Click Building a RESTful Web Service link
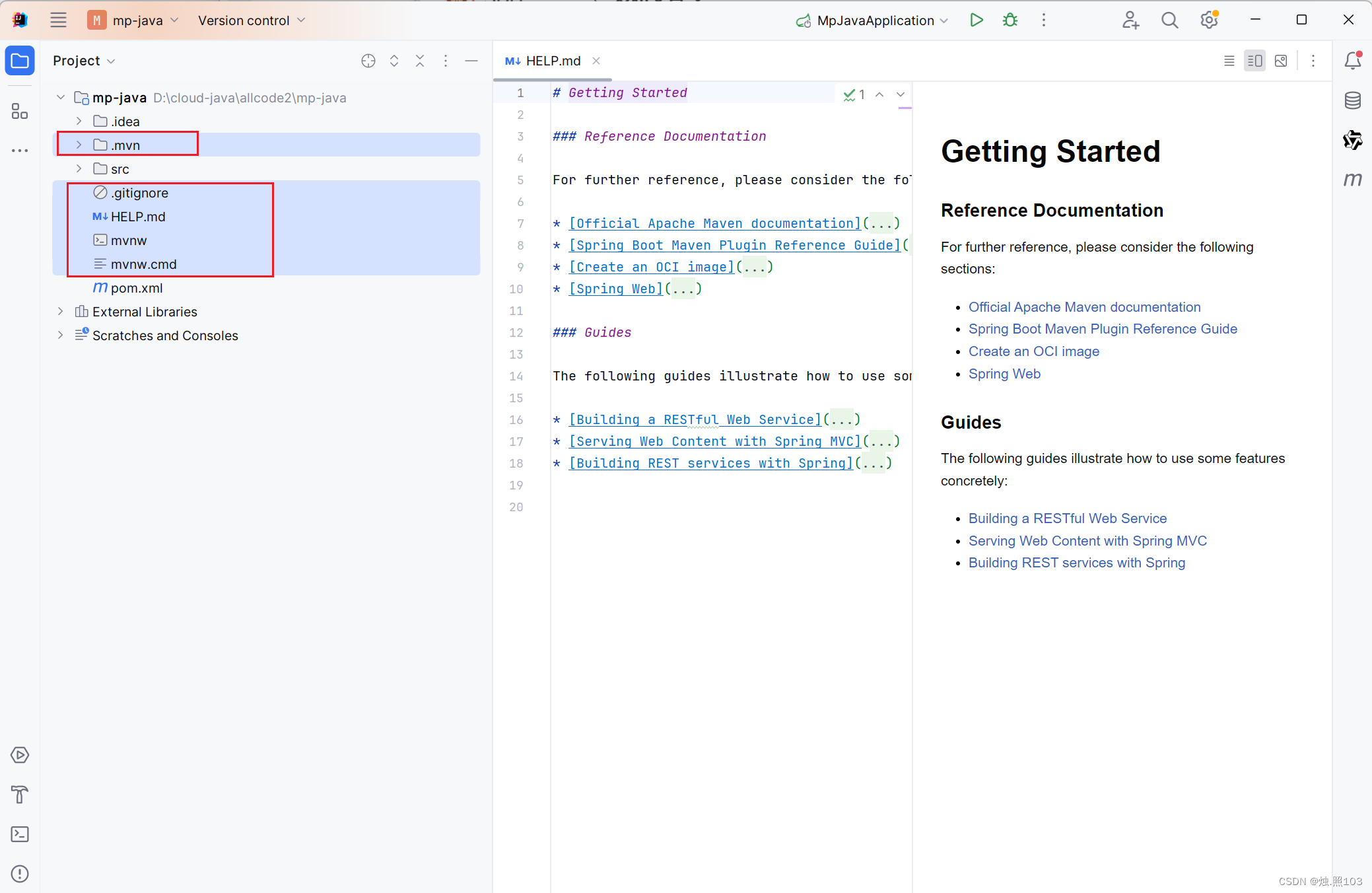Viewport: 1372px width, 893px height. [1067, 518]
